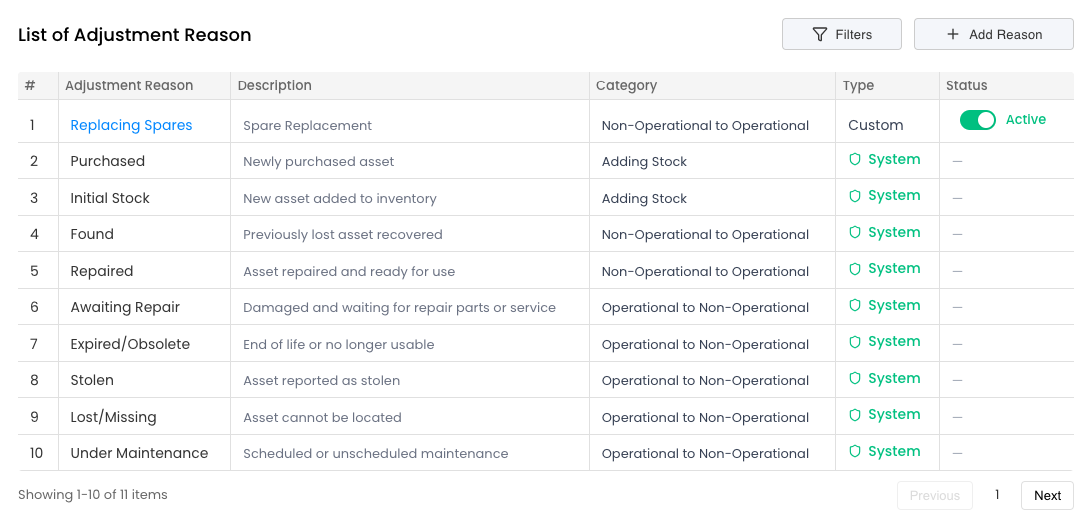
Task: Click the shield icon in Awaiting Repair row
Action: (x=855, y=306)
